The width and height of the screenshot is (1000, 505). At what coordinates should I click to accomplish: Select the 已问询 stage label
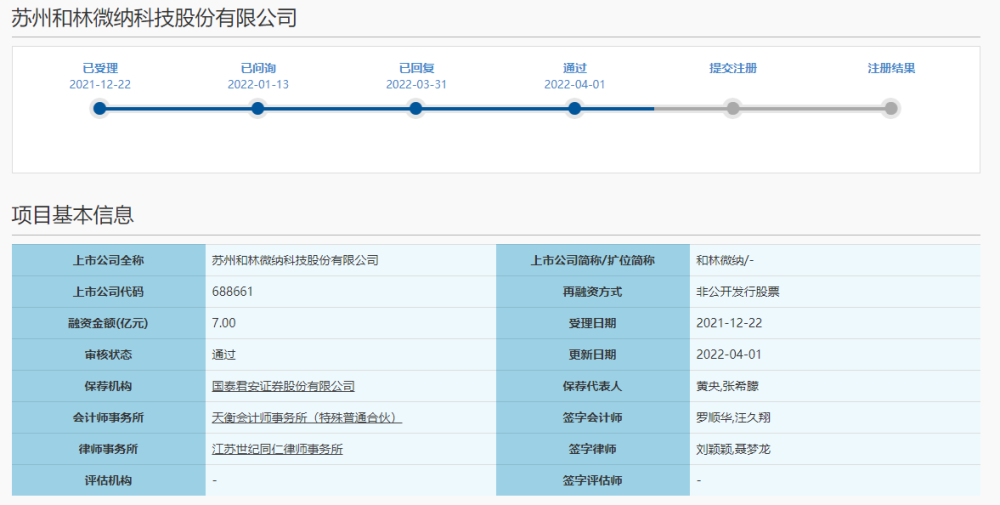coord(258,68)
